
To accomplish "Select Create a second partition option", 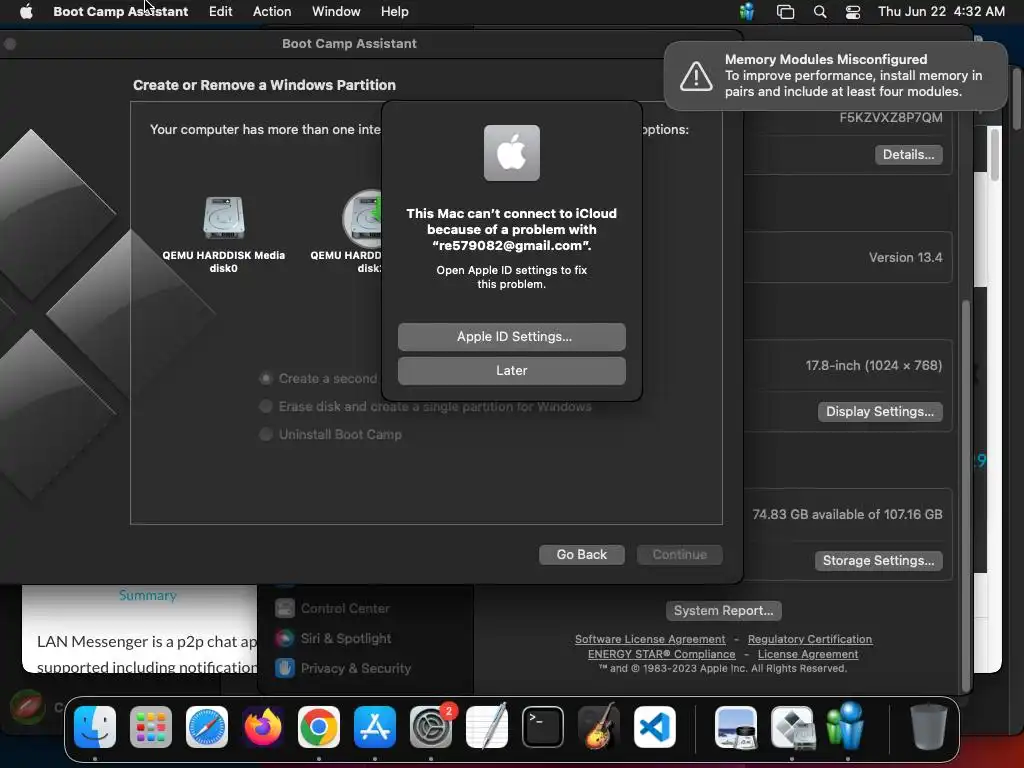I will click(266, 378).
